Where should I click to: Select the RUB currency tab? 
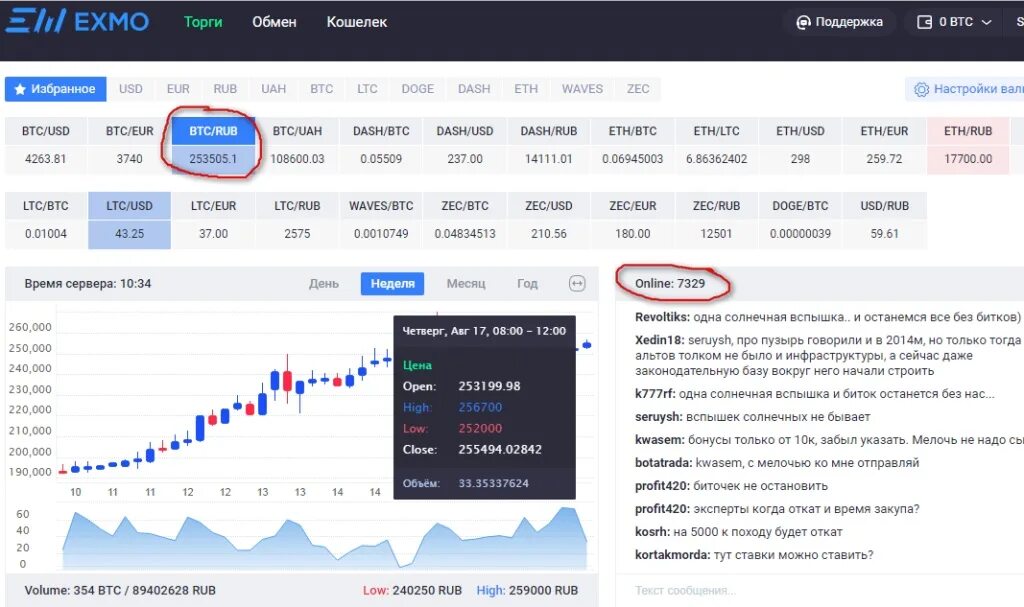(x=225, y=89)
